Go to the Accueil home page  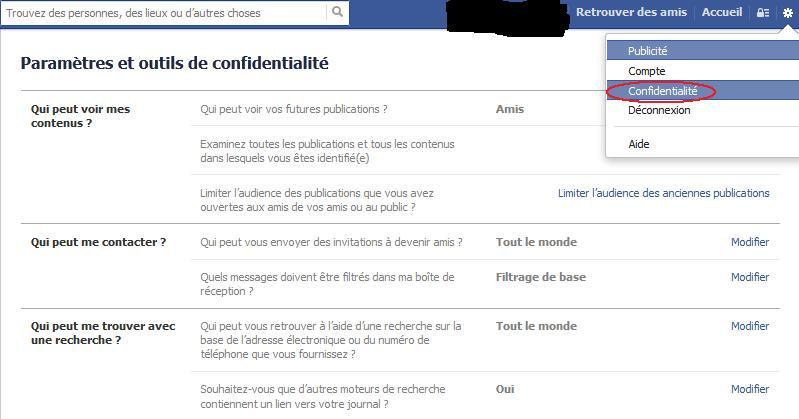point(722,12)
